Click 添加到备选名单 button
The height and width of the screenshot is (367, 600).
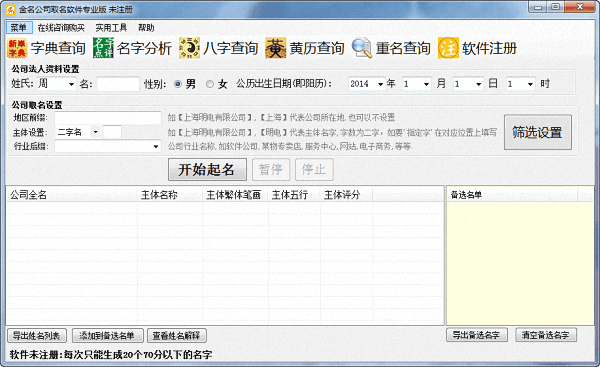point(107,336)
